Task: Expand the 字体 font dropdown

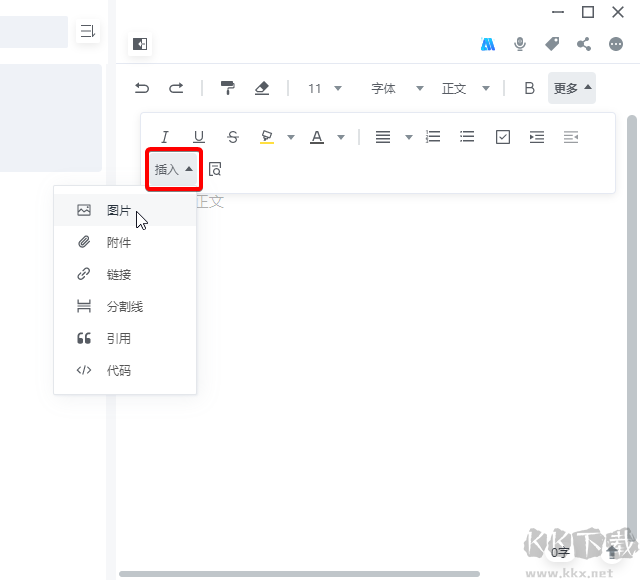Action: tap(397, 88)
